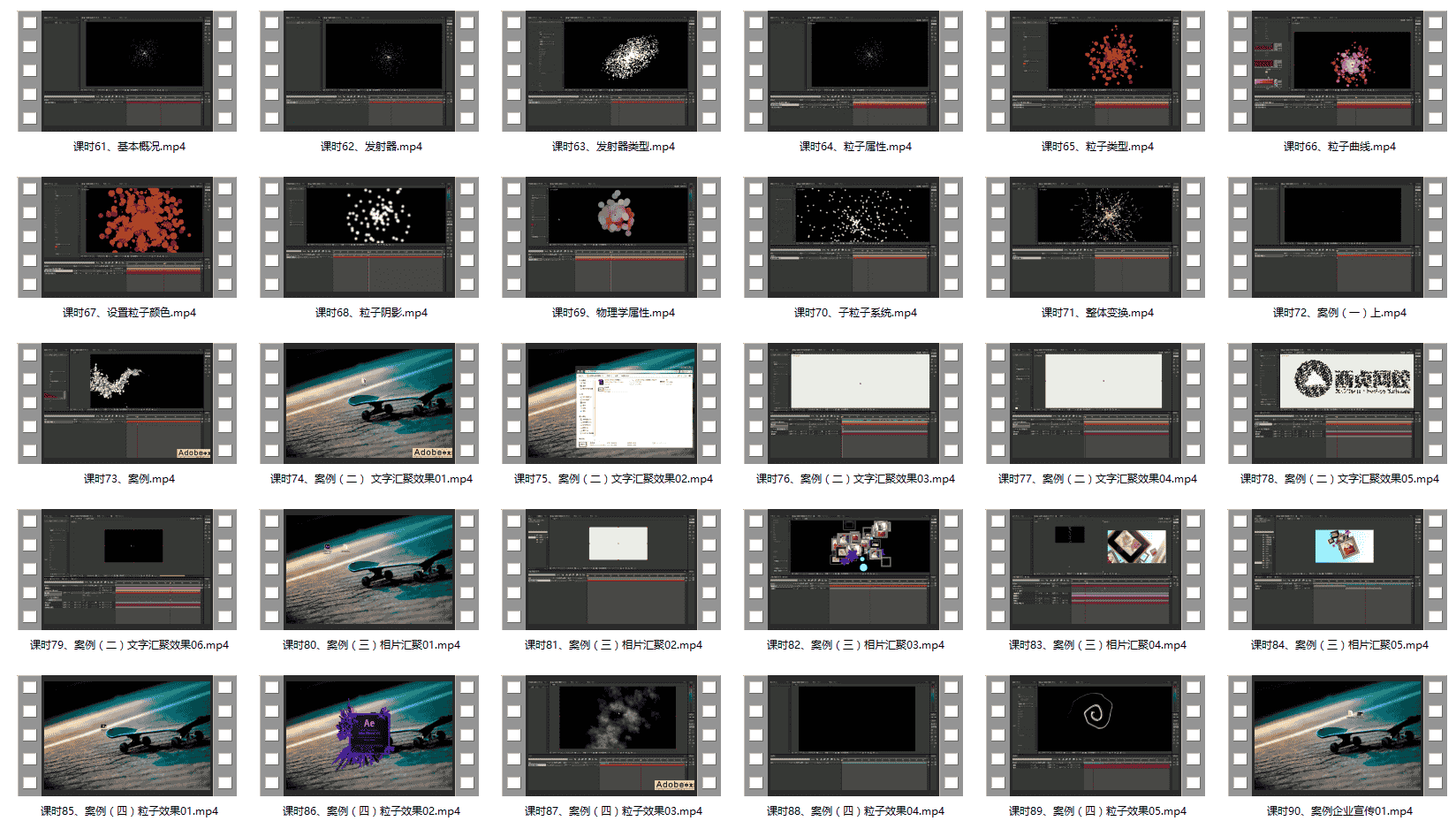Select the 课时61、基本概况.mp4 video thumbnail
The image size is (1456, 821).
click(x=127, y=72)
